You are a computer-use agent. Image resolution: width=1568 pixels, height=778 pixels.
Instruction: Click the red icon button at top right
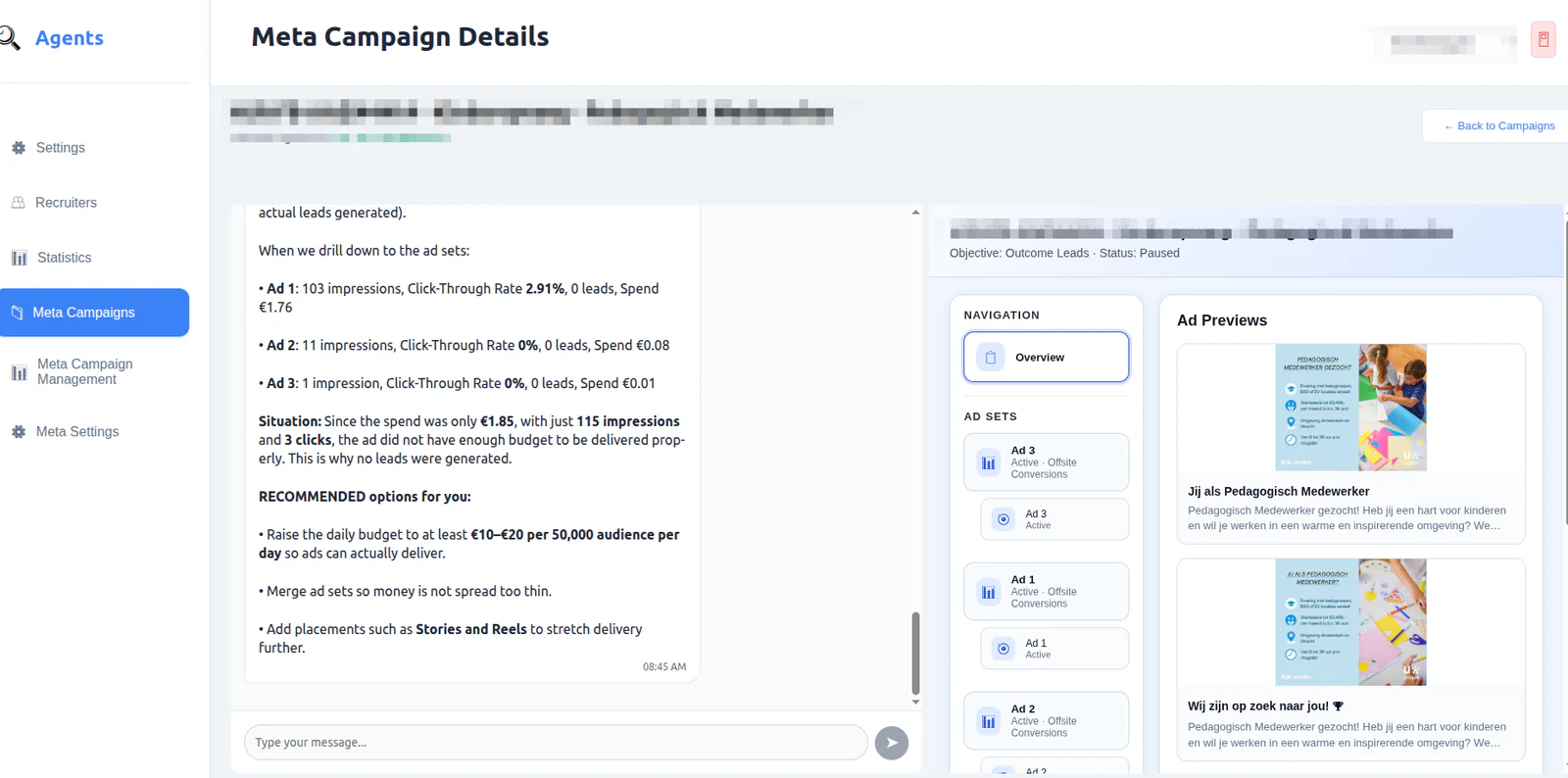[x=1543, y=39]
